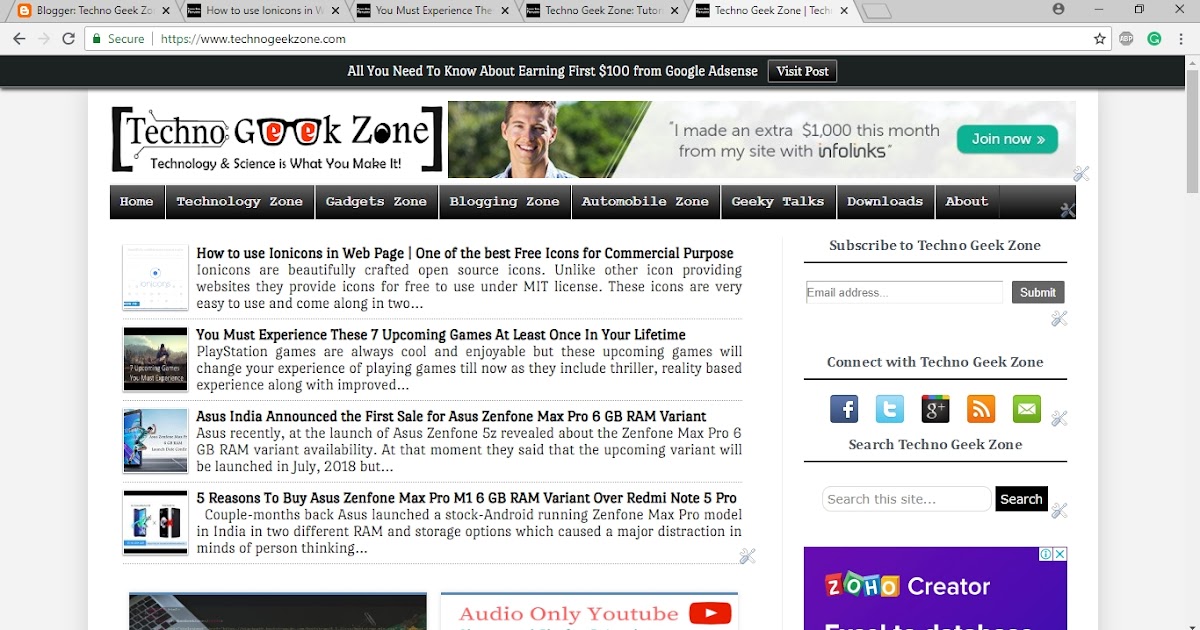This screenshot has width=1200, height=630.
Task: Bookmark this page with the star icon
Action: click(x=1100, y=39)
